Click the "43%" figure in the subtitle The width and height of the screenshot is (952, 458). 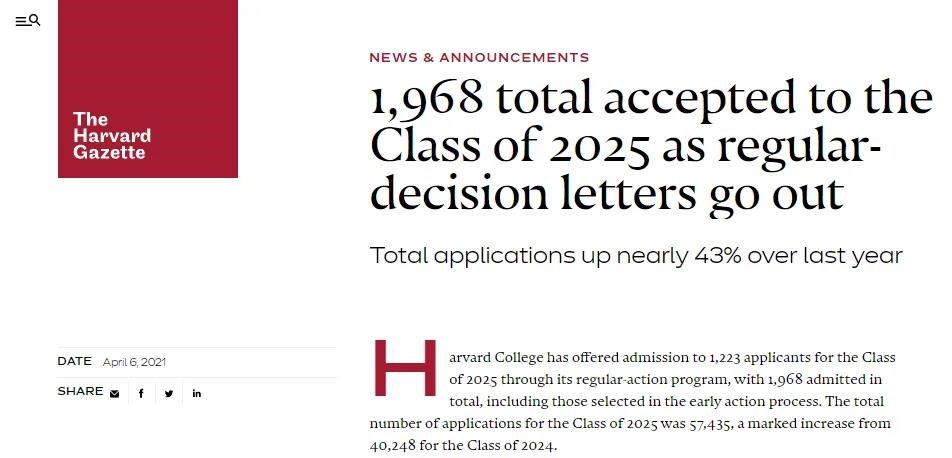[x=717, y=255]
